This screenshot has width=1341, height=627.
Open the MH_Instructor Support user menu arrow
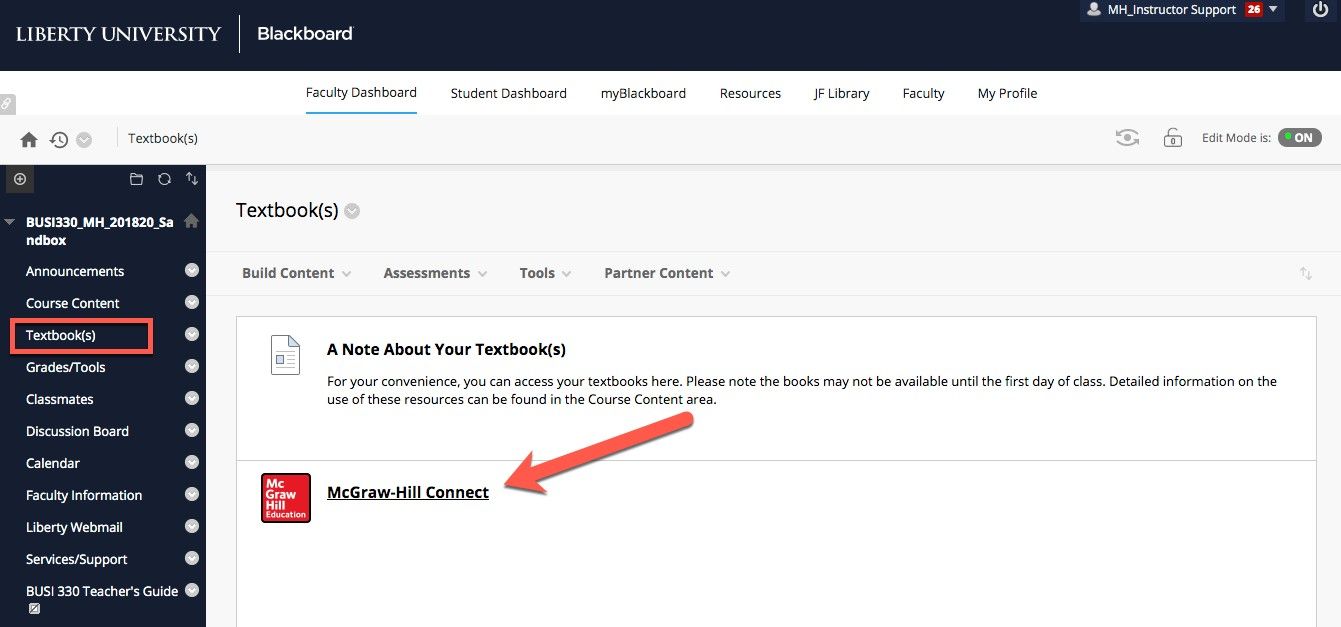[1273, 9]
